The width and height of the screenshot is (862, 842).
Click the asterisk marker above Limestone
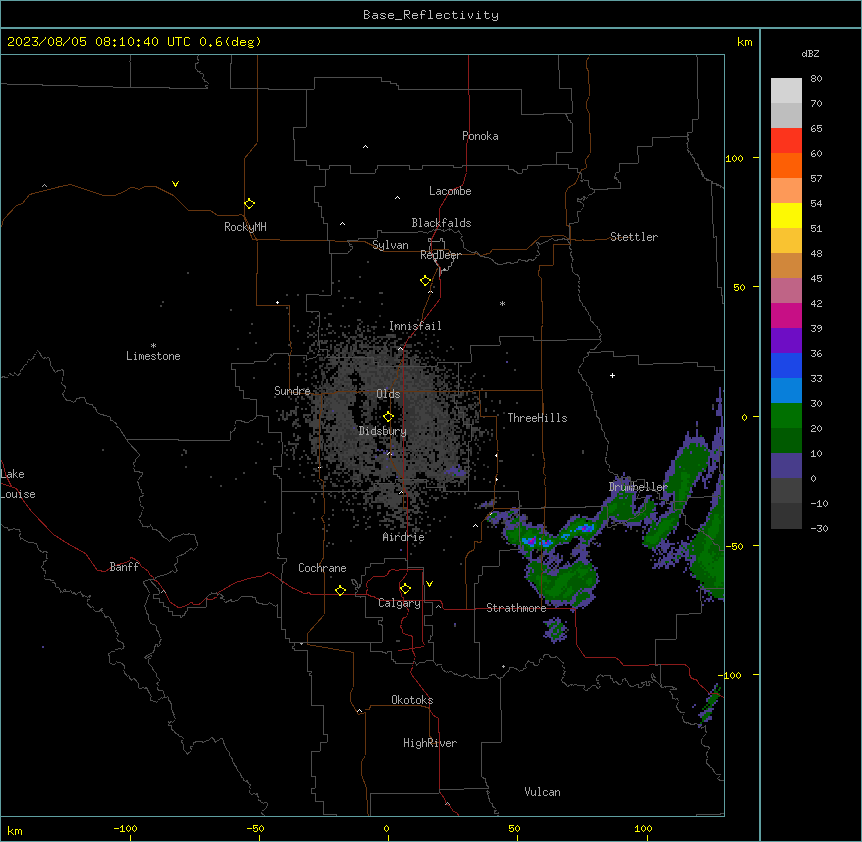[x=153, y=345]
